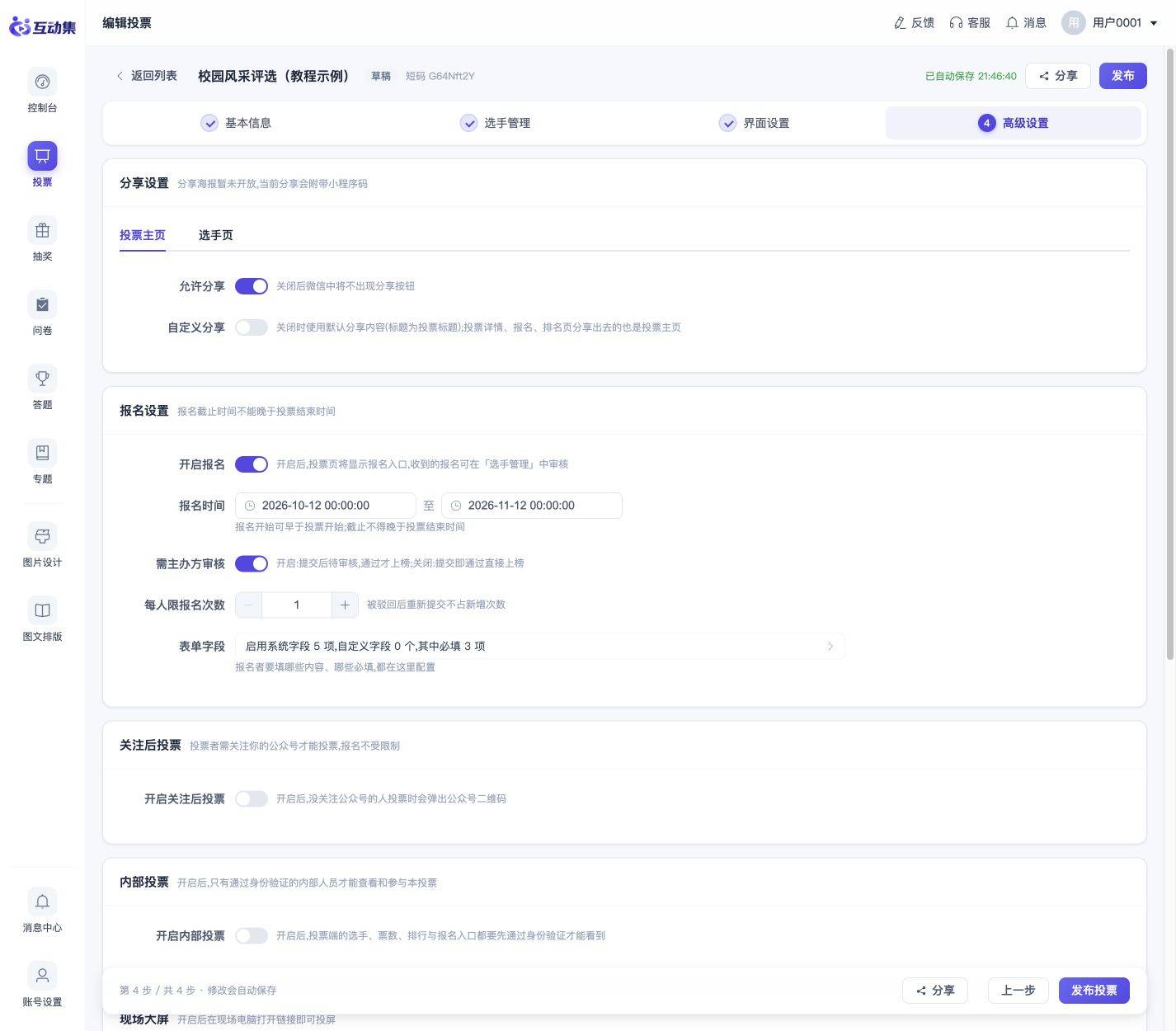
Task: Click the 发布投票 button in footer
Action: (1094, 991)
